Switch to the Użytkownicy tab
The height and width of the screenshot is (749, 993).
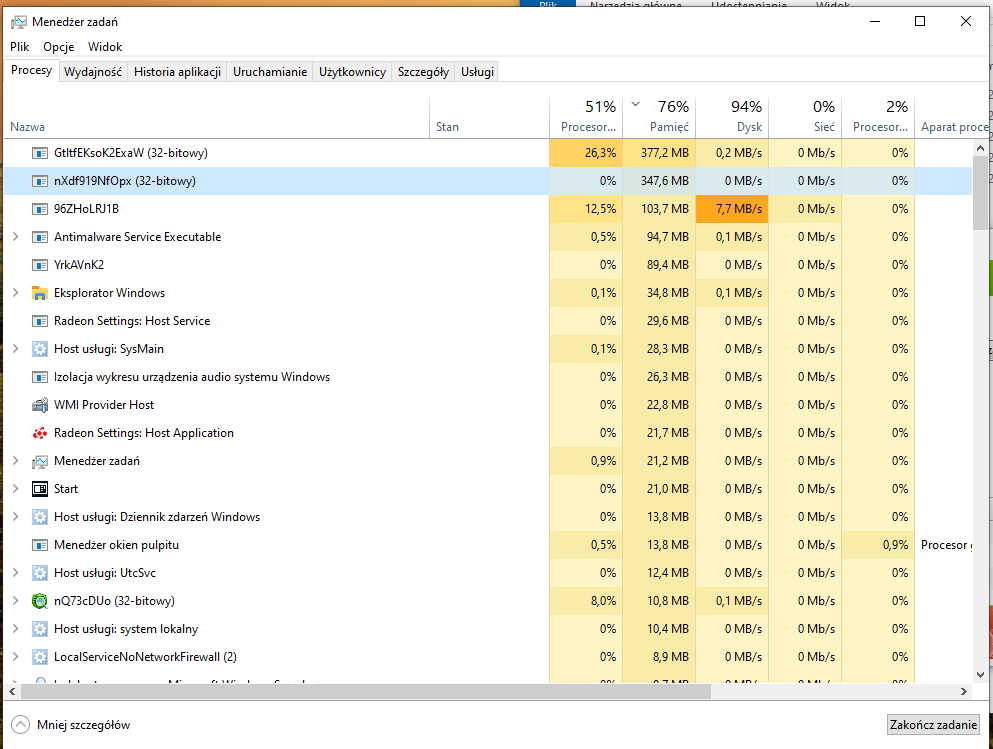coord(352,72)
